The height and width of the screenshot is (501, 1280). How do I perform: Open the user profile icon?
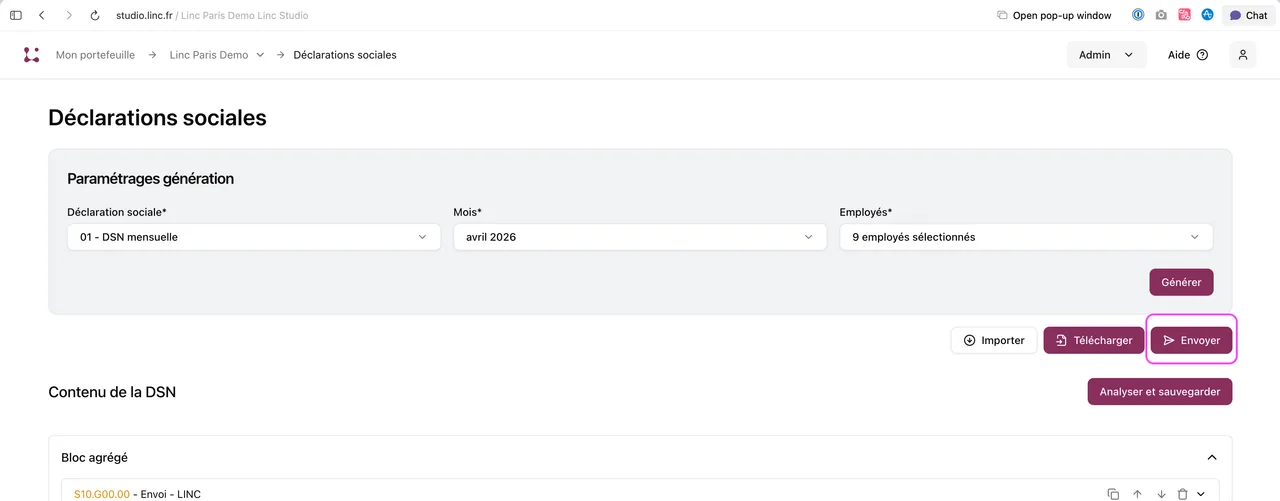click(x=1243, y=55)
